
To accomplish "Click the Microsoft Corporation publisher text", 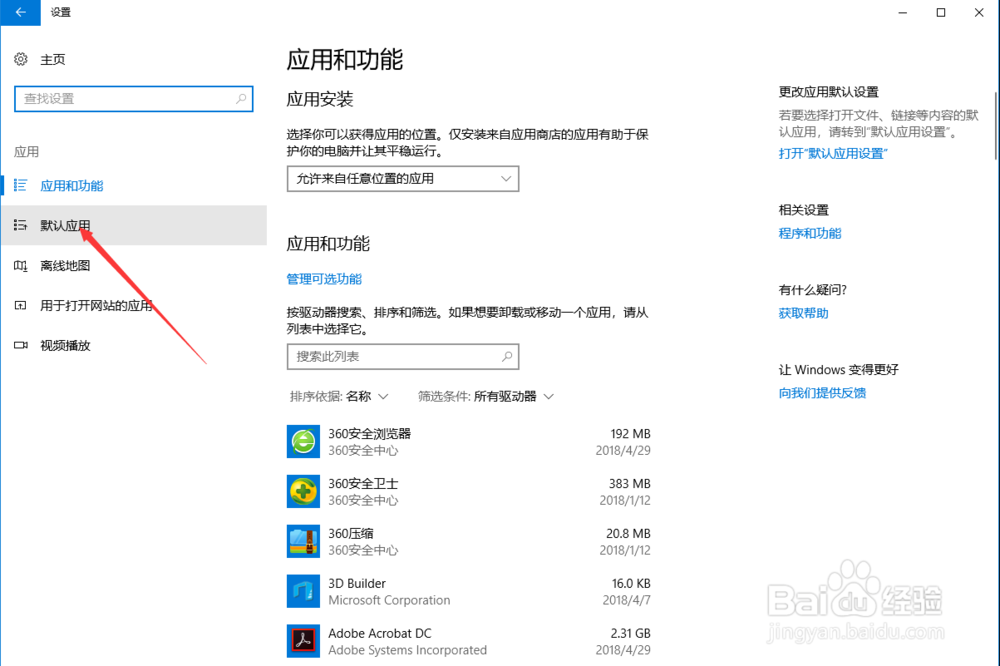I will (x=389, y=600).
